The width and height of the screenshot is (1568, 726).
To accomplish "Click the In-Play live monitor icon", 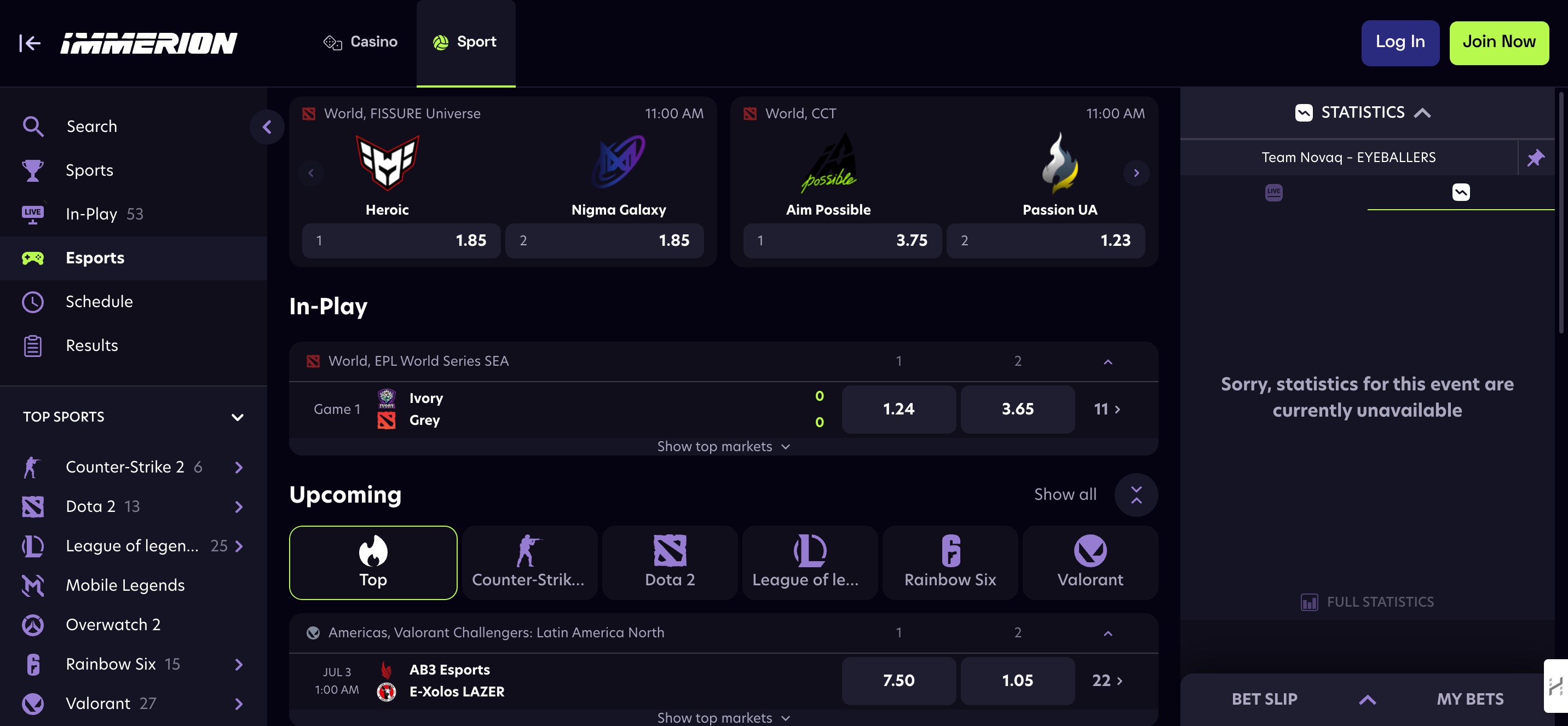I will (33, 214).
